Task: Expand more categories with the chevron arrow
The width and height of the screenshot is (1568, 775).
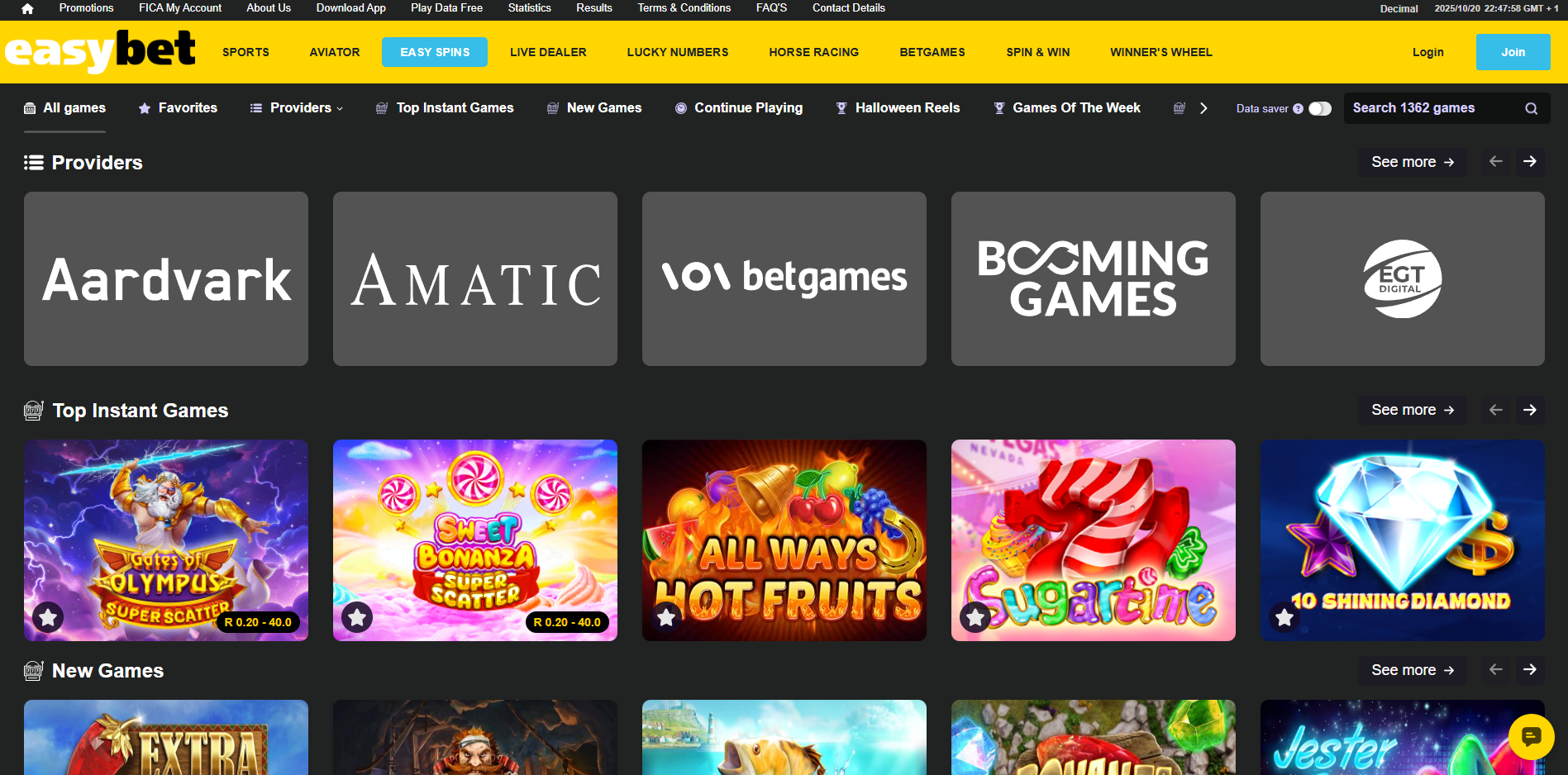Action: click(x=1203, y=108)
